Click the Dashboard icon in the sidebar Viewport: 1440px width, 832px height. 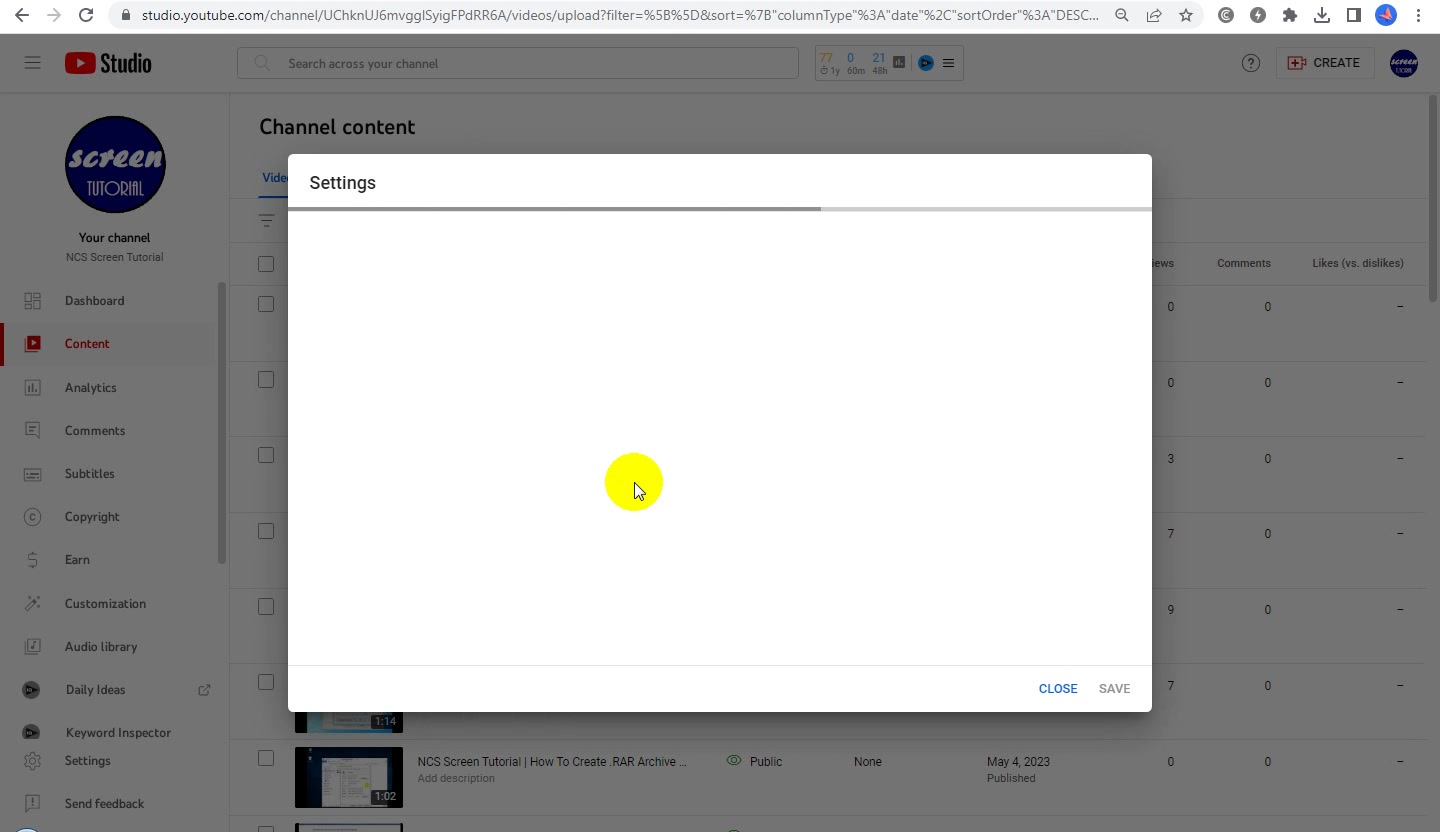(33, 301)
